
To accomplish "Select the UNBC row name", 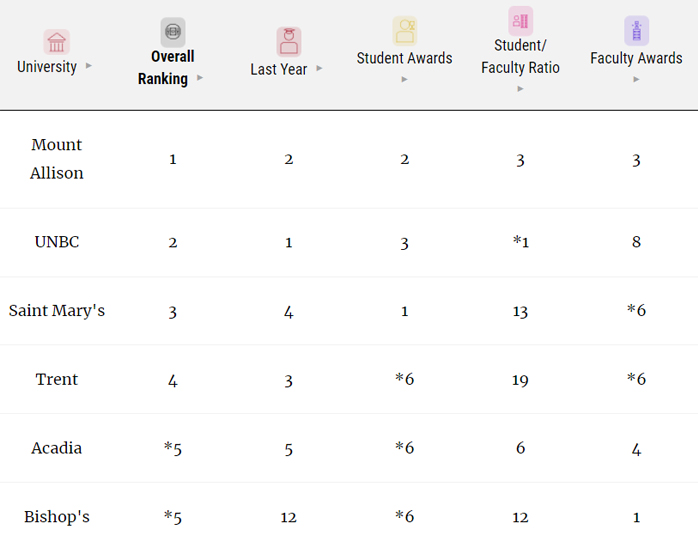I will click(57, 242).
